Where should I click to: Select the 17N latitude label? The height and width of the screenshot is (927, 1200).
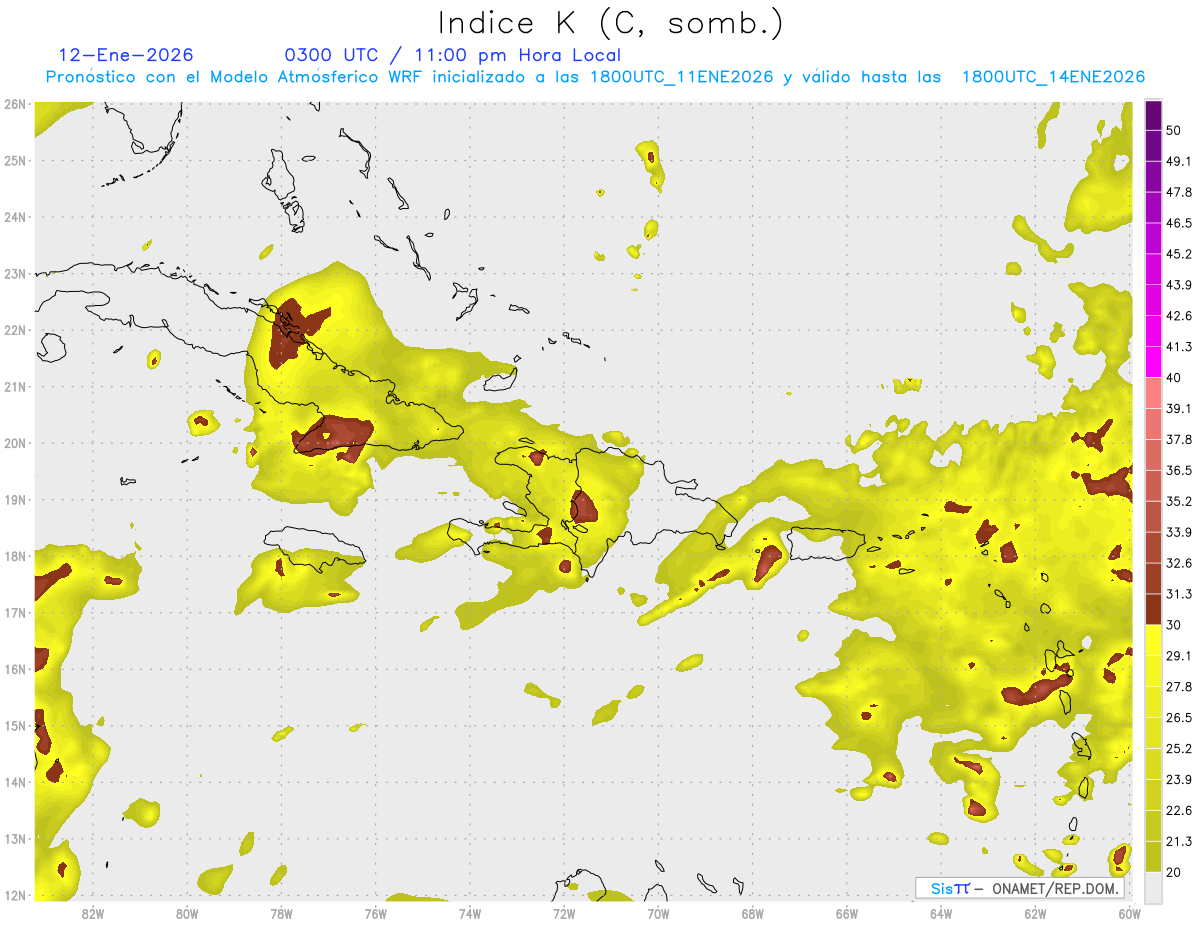(x=15, y=613)
